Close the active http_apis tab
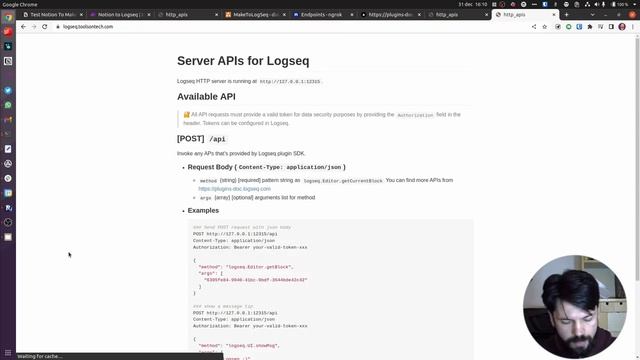The height and width of the screenshot is (360, 640). (554, 14)
